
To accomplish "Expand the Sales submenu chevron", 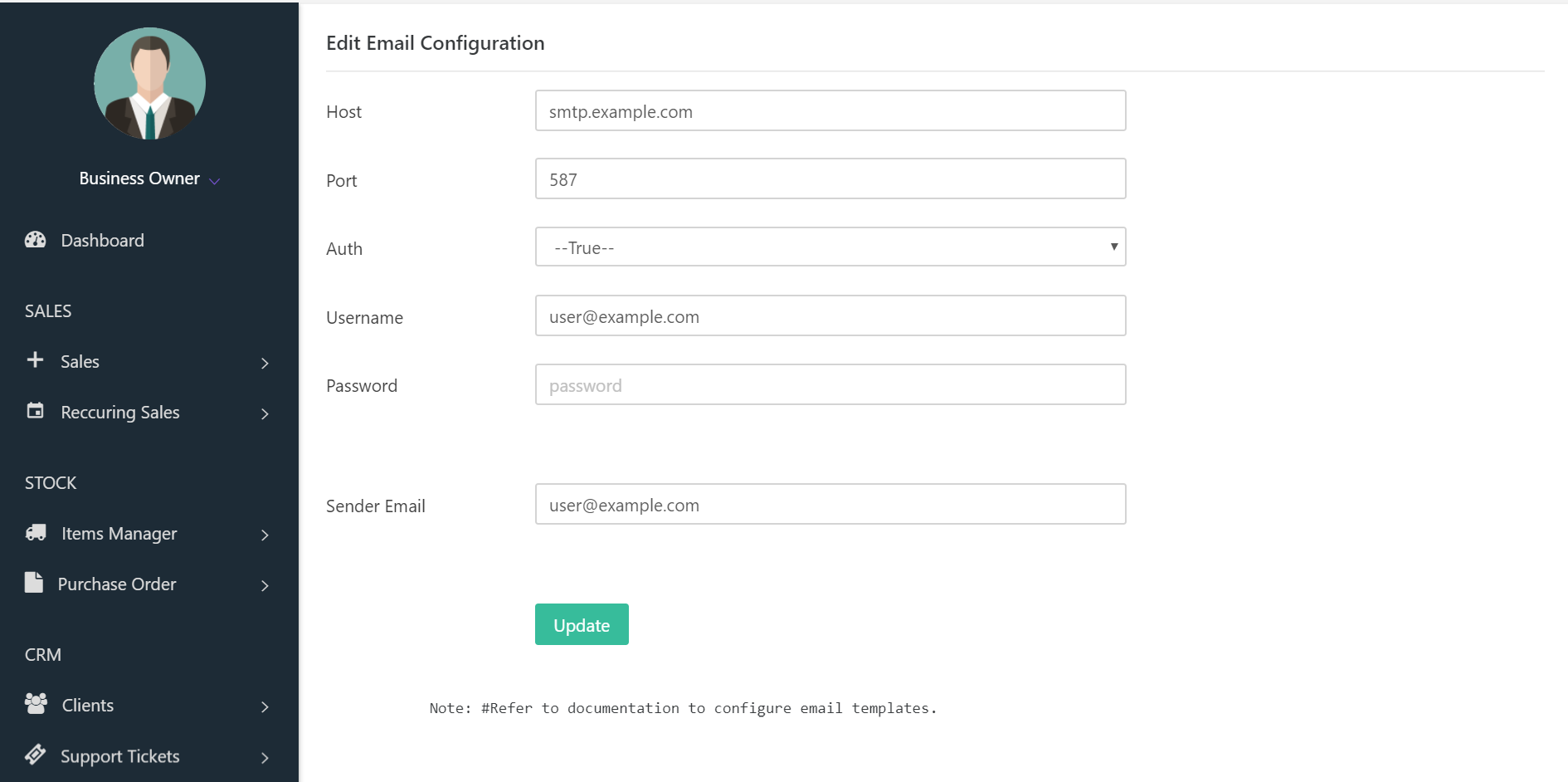I will (265, 363).
